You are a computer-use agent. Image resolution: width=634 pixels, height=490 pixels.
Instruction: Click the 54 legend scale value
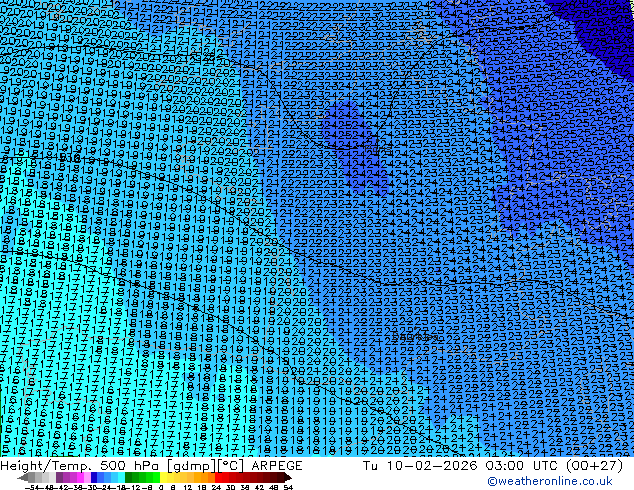point(288,487)
